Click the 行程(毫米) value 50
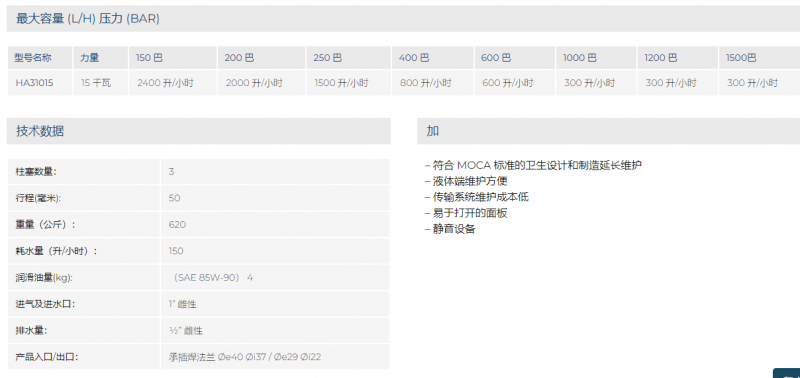The height and width of the screenshot is (378, 800). pyautogui.click(x=174, y=198)
